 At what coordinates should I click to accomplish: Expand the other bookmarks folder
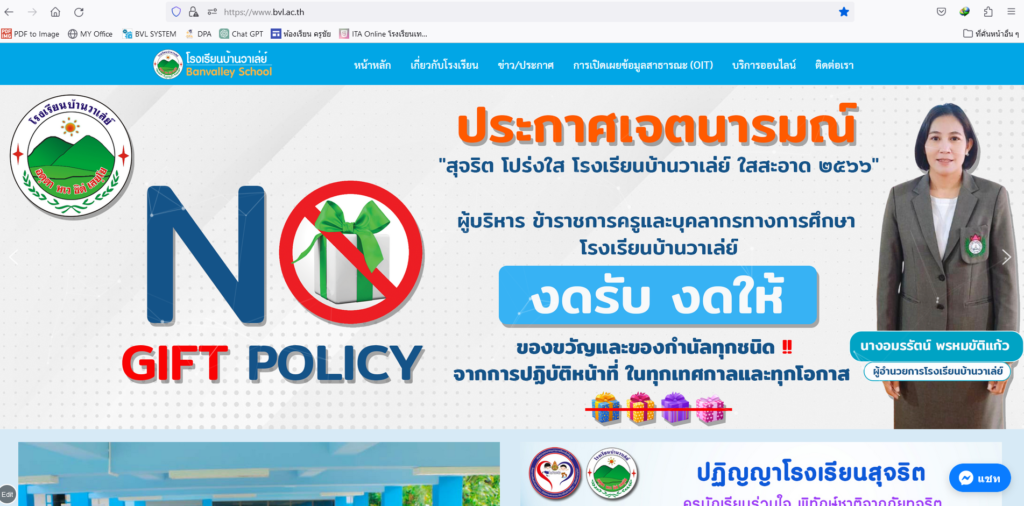point(983,33)
